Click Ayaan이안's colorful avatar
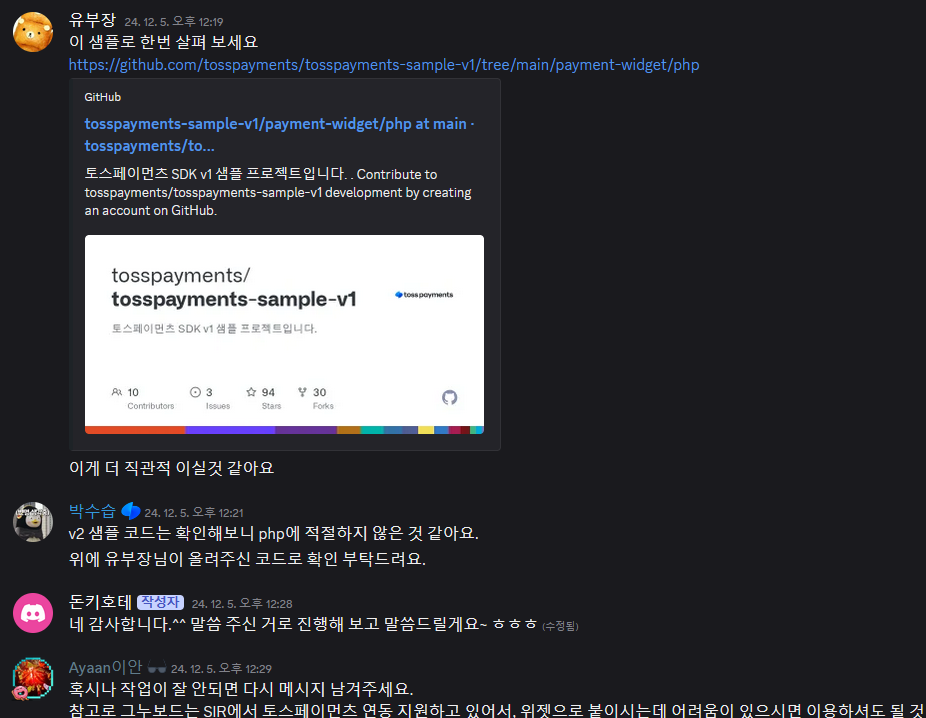The image size is (926, 718). [x=33, y=678]
